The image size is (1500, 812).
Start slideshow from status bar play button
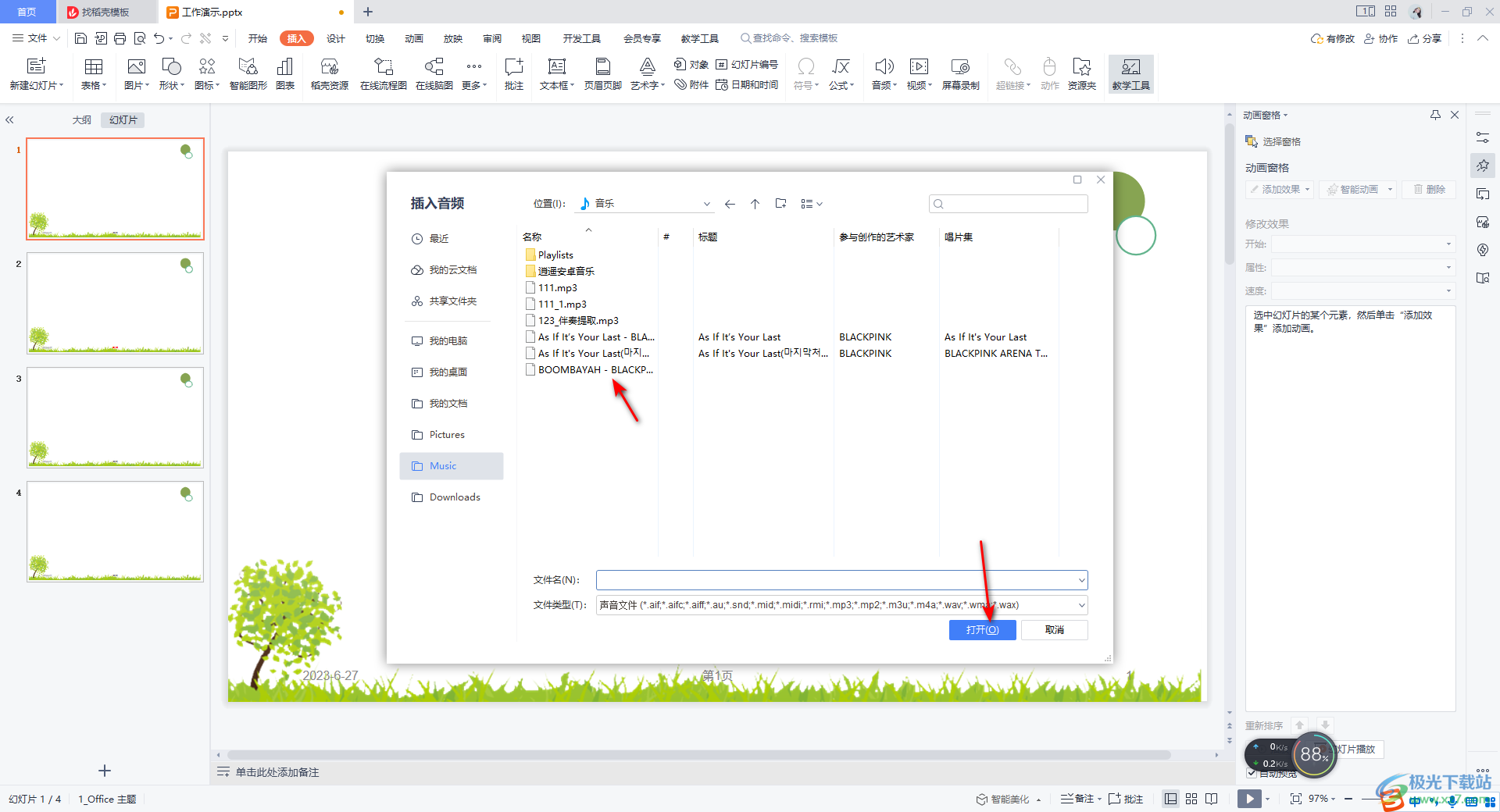pos(1249,799)
